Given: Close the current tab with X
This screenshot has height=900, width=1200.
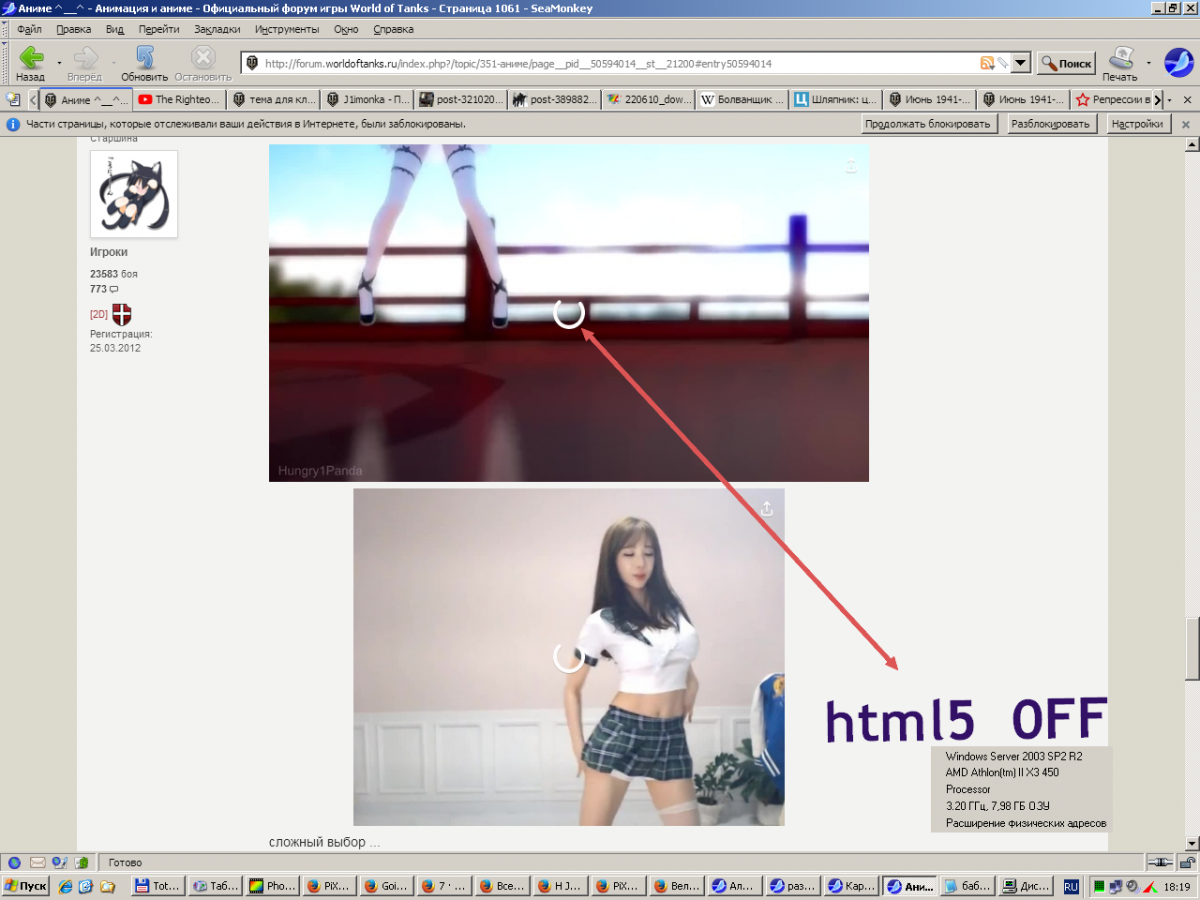Looking at the screenshot, I should click(x=1187, y=100).
